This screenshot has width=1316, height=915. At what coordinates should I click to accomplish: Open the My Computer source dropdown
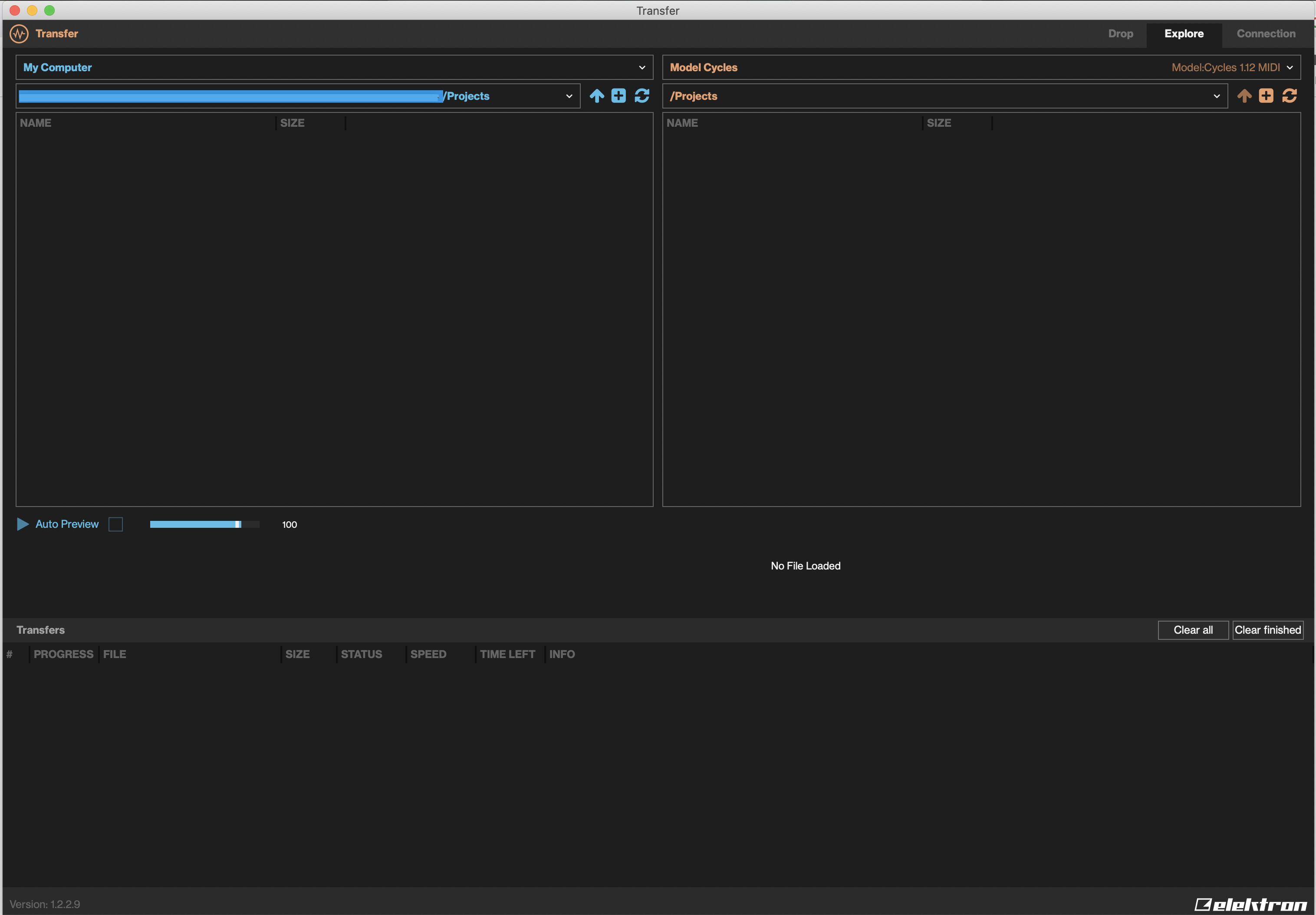pyautogui.click(x=334, y=68)
